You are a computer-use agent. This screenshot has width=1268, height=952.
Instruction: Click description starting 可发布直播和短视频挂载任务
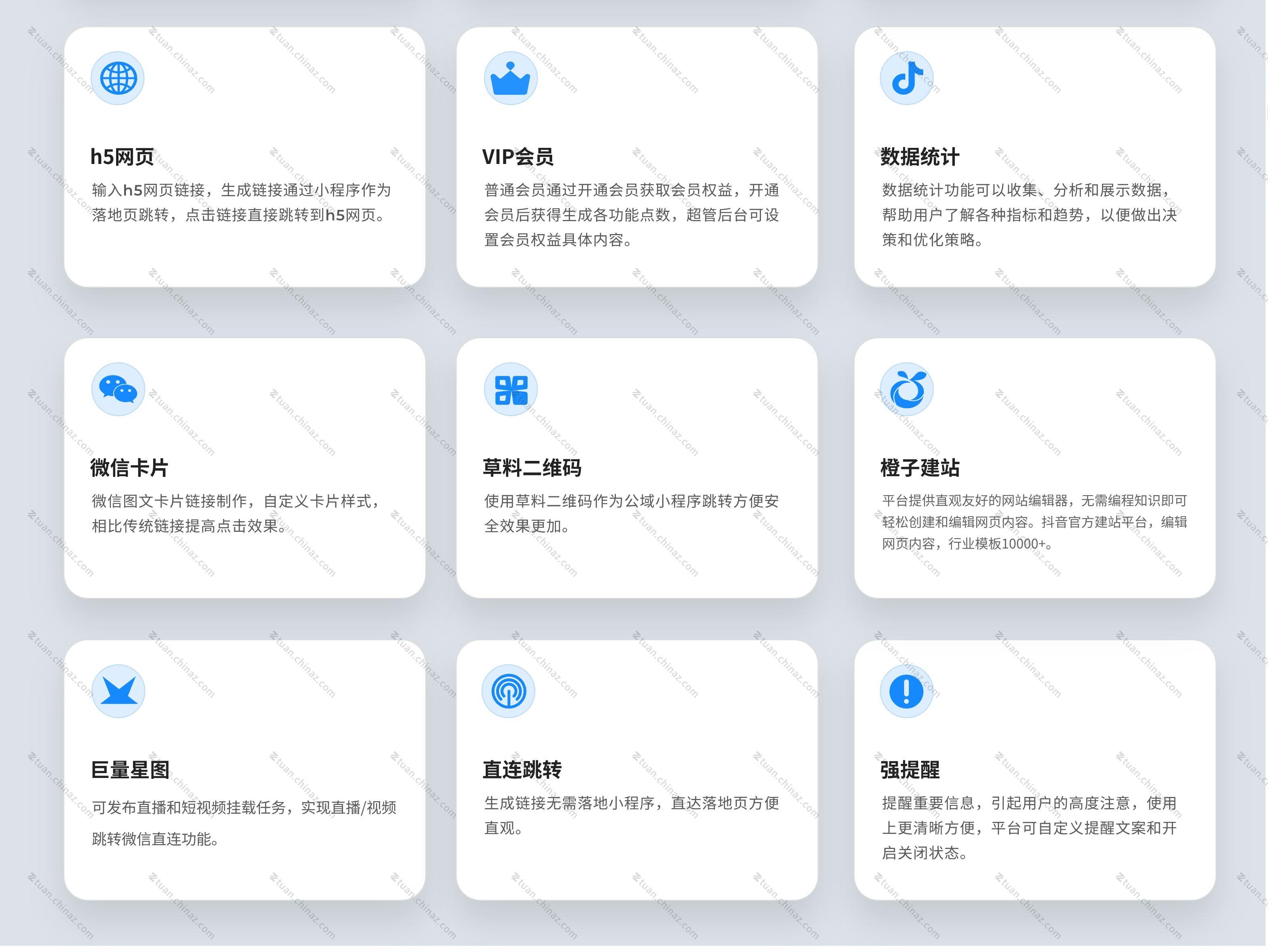[244, 823]
